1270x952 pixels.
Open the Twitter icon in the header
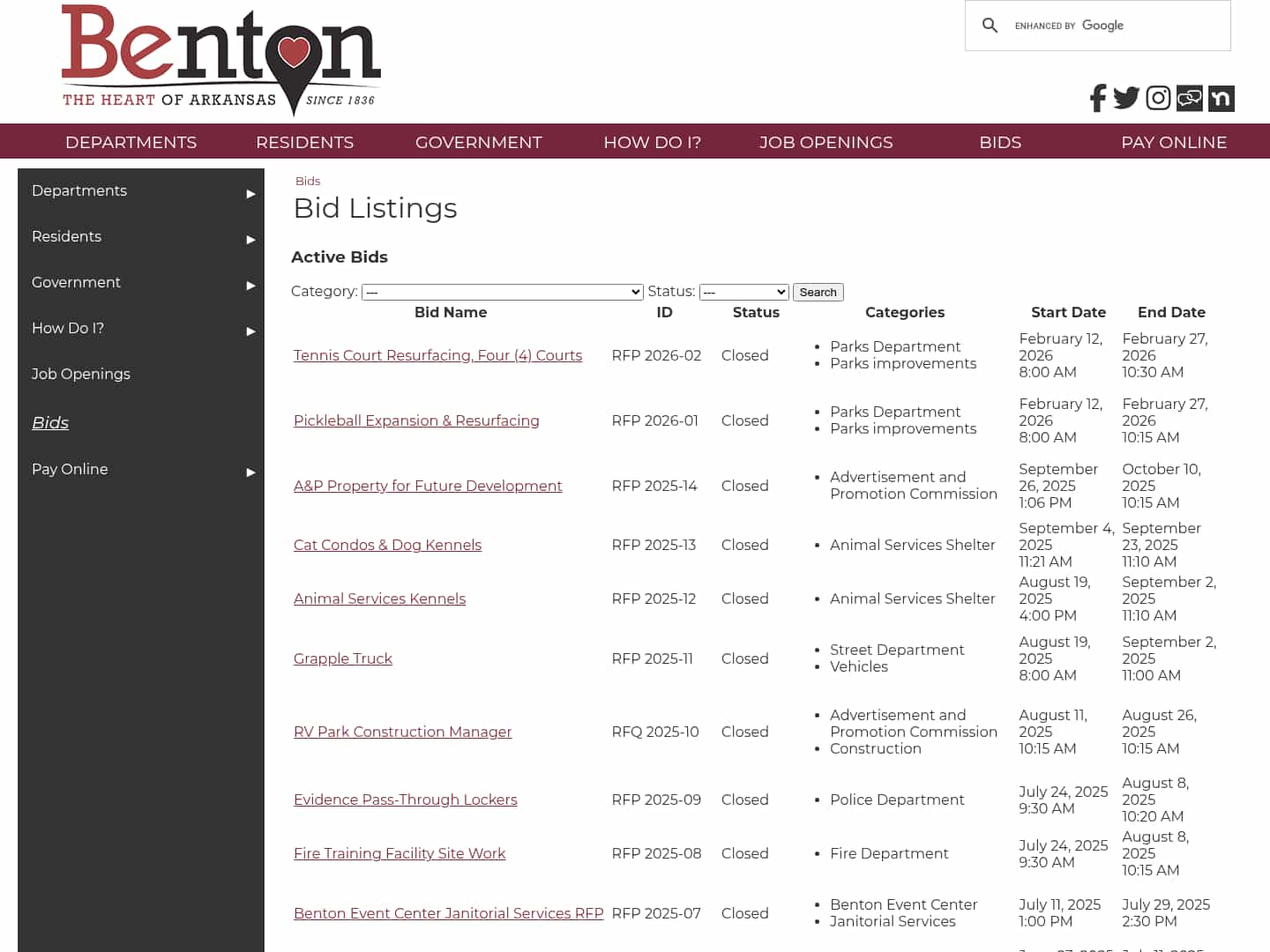1126,98
